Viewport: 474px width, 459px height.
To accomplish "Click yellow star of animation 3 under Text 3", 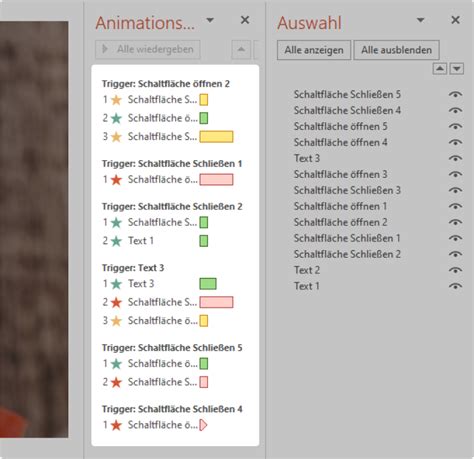I will (116, 321).
